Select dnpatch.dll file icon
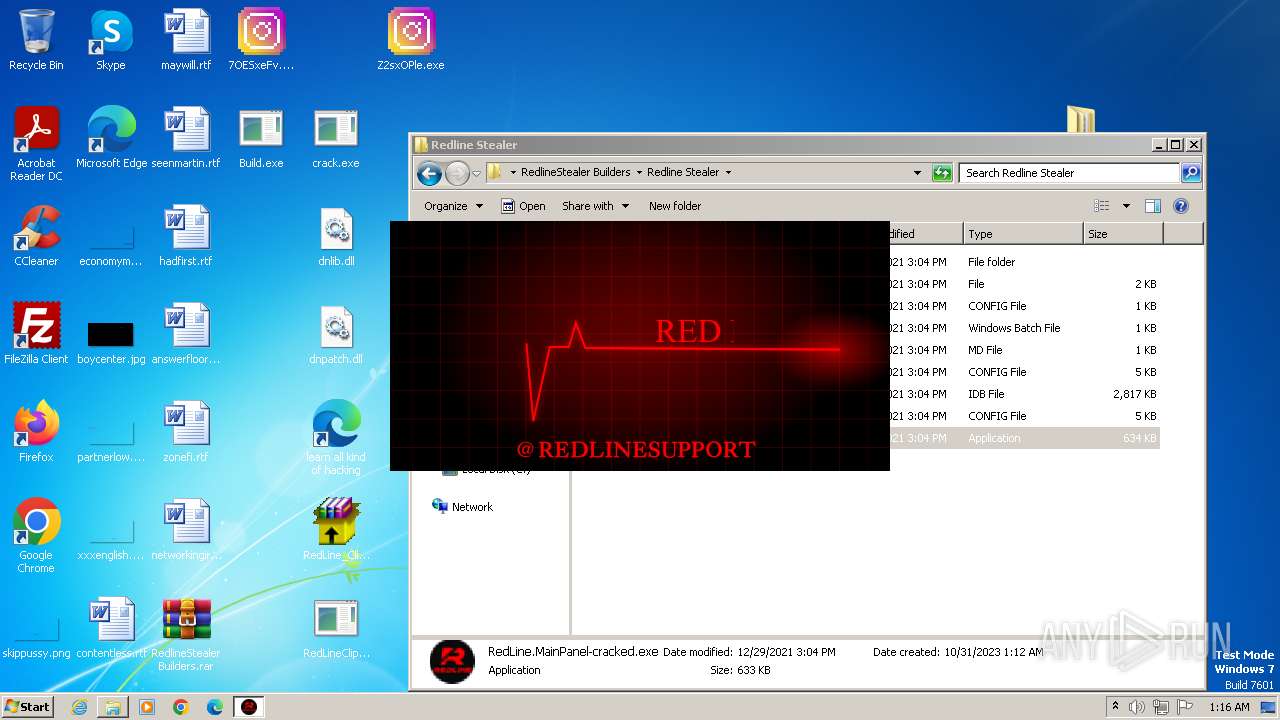Viewport: 1280px width, 720px height. coord(336,334)
